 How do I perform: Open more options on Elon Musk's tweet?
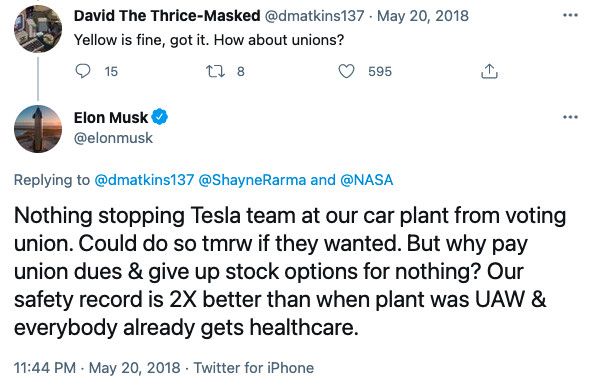pos(570,117)
